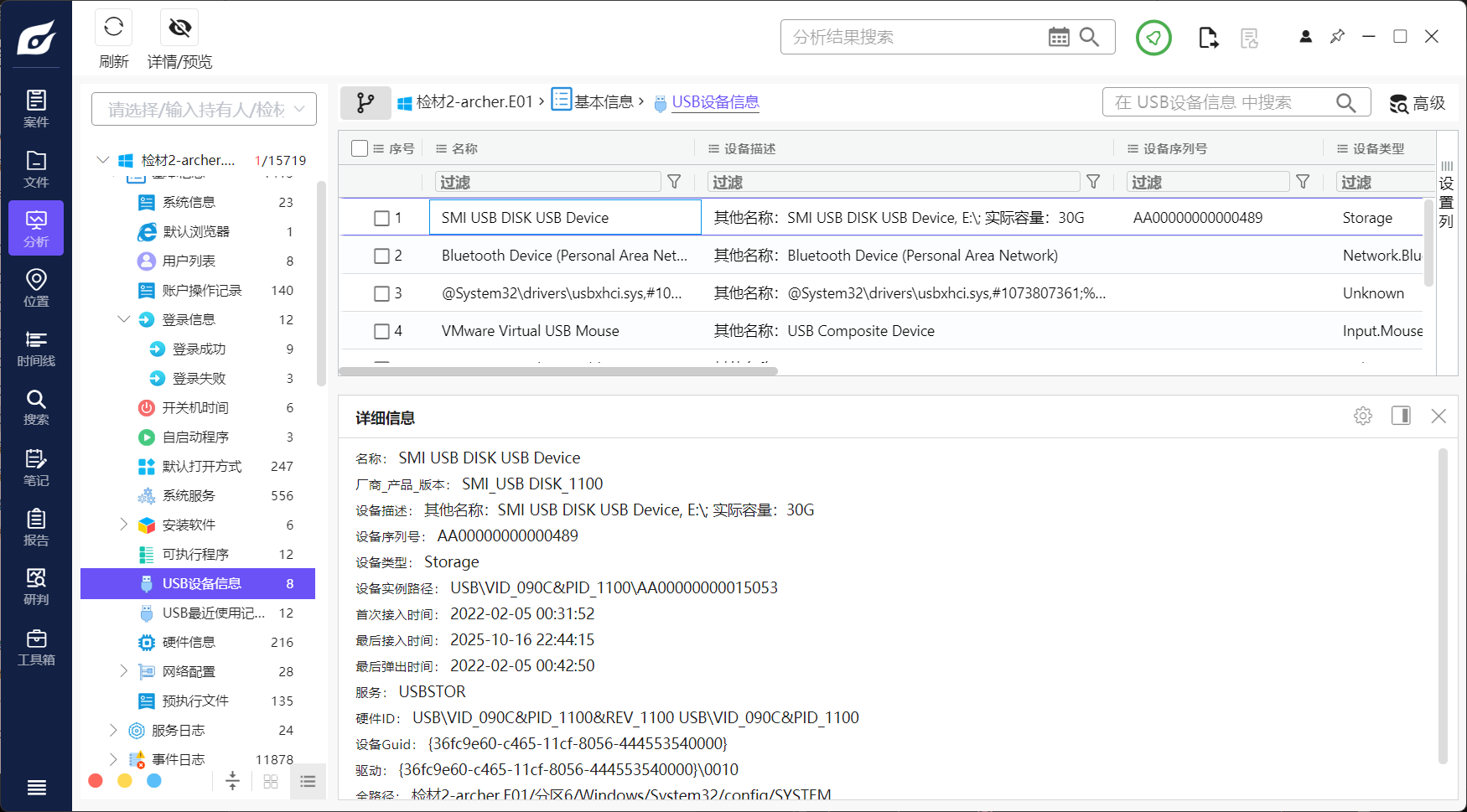Open the 请选择/输入持有人/检材 dropdown
The height and width of the screenshot is (812, 1467).
[202, 108]
